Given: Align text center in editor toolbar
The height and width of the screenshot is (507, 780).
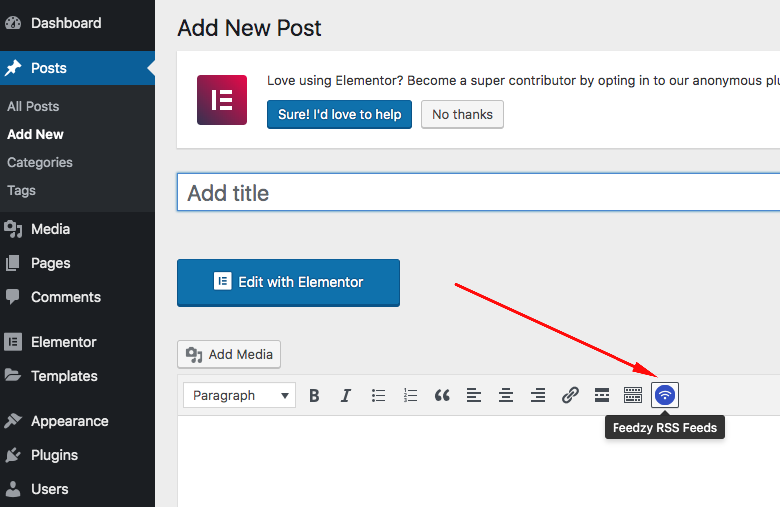Looking at the screenshot, I should click(x=506, y=396).
